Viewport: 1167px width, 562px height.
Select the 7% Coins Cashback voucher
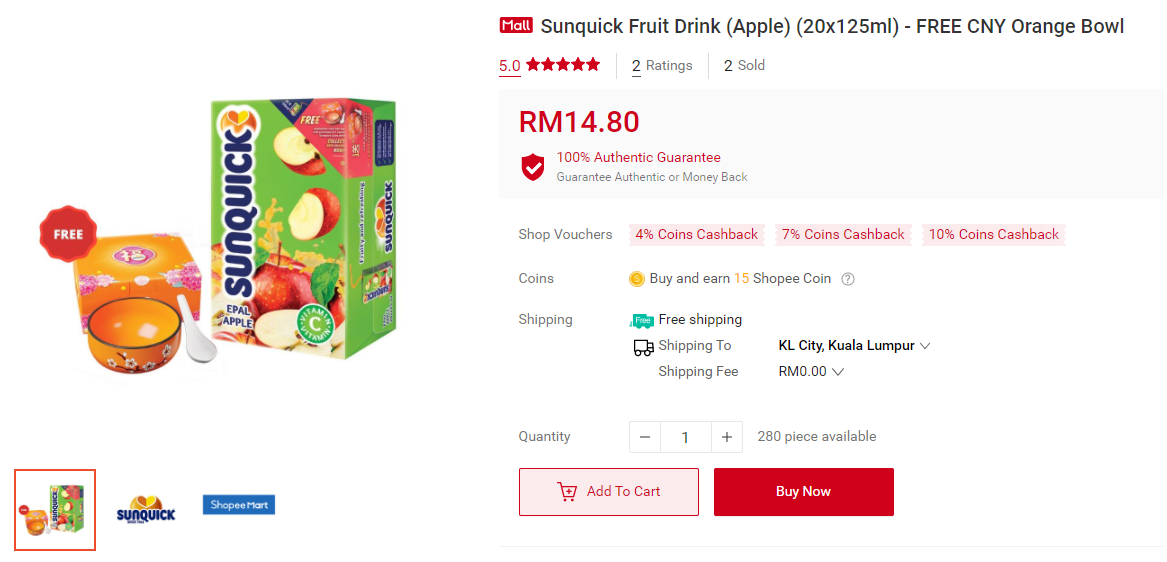click(843, 235)
